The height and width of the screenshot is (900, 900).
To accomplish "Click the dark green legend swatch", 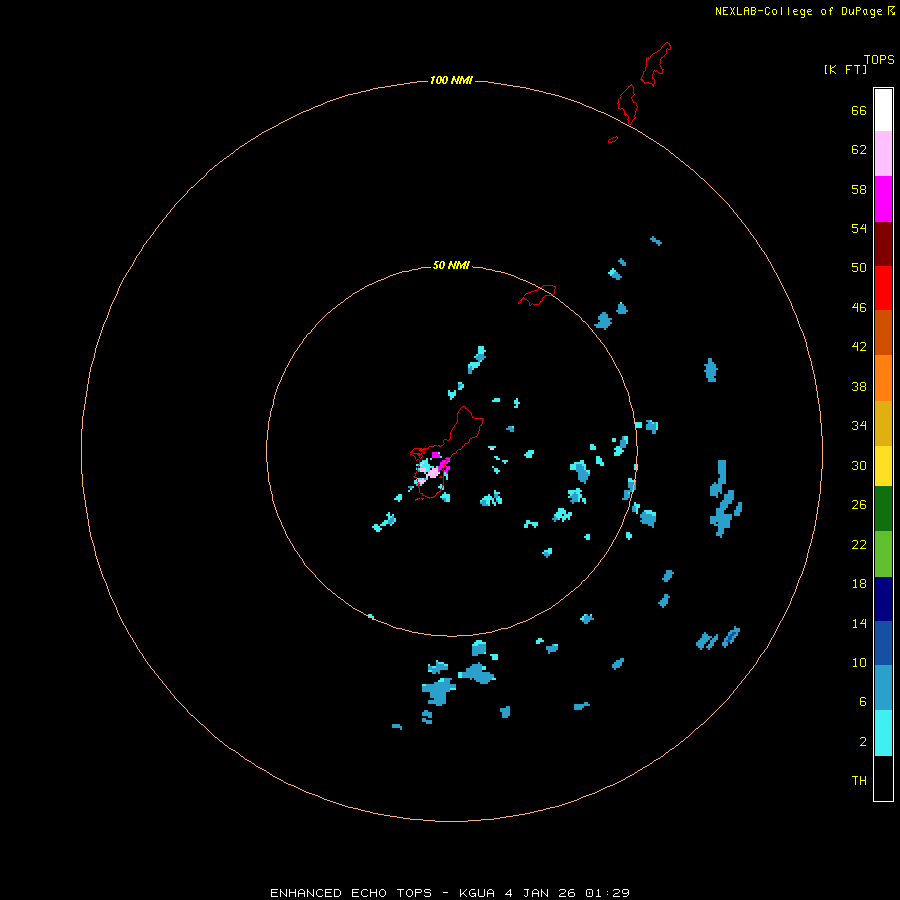I will click(x=883, y=509).
